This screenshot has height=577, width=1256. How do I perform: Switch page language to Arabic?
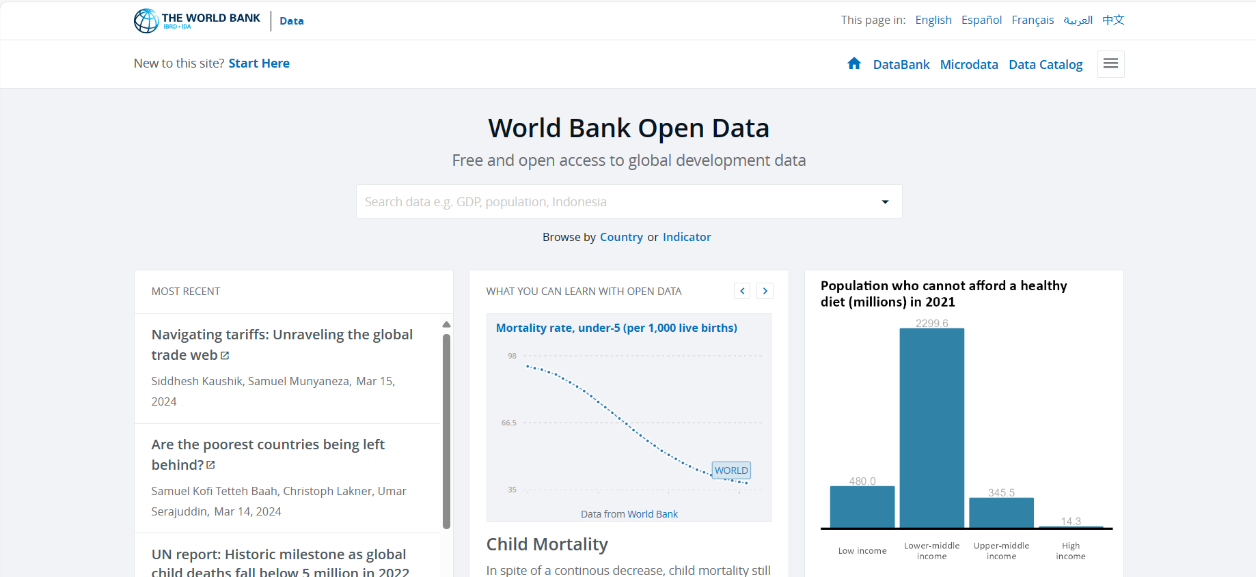tap(1078, 20)
